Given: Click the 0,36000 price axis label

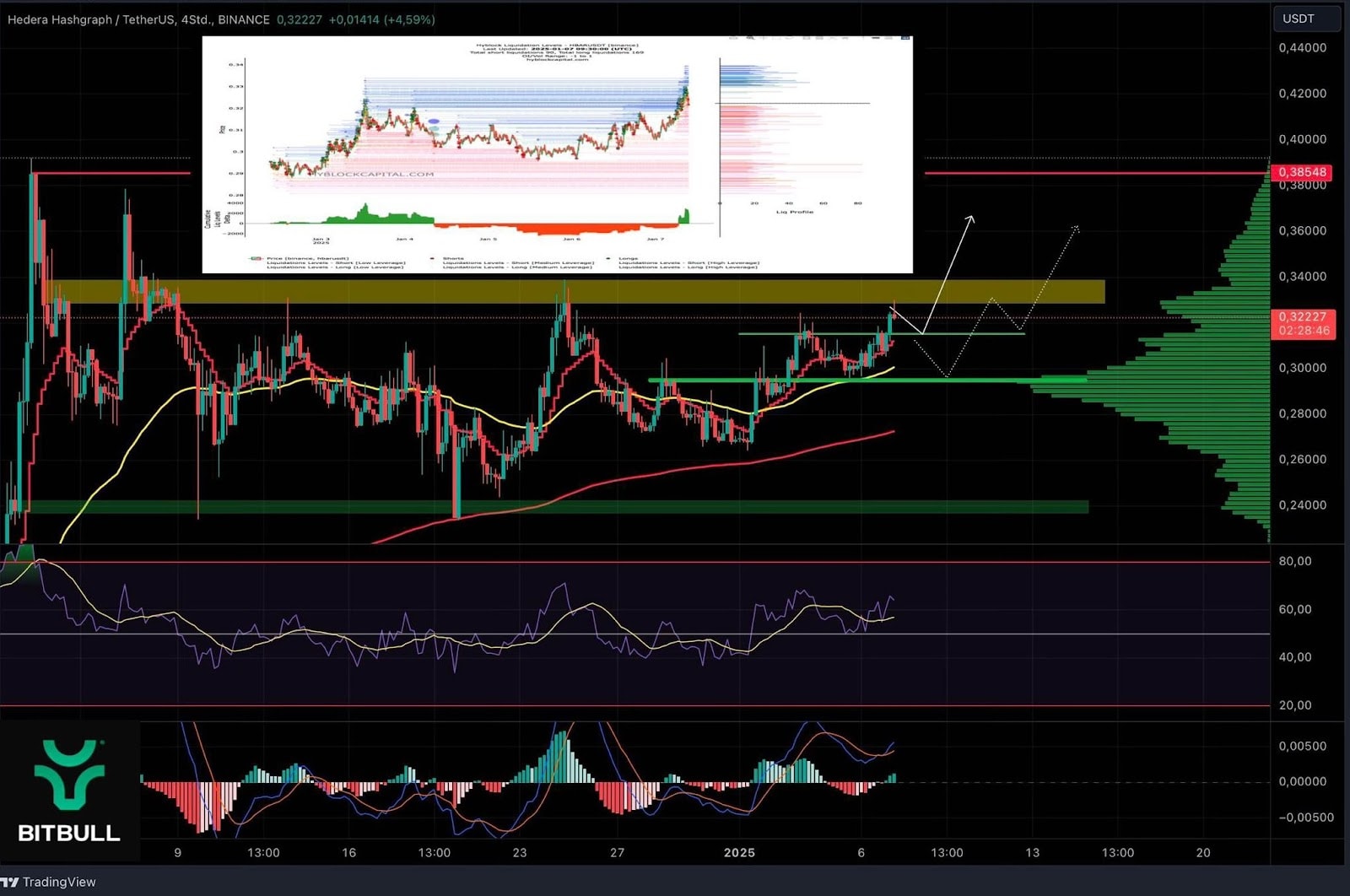Looking at the screenshot, I should click(x=1303, y=230).
